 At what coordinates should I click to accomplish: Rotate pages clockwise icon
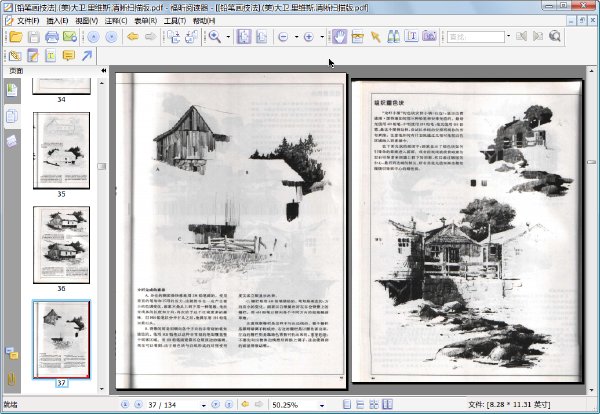[x=173, y=37]
